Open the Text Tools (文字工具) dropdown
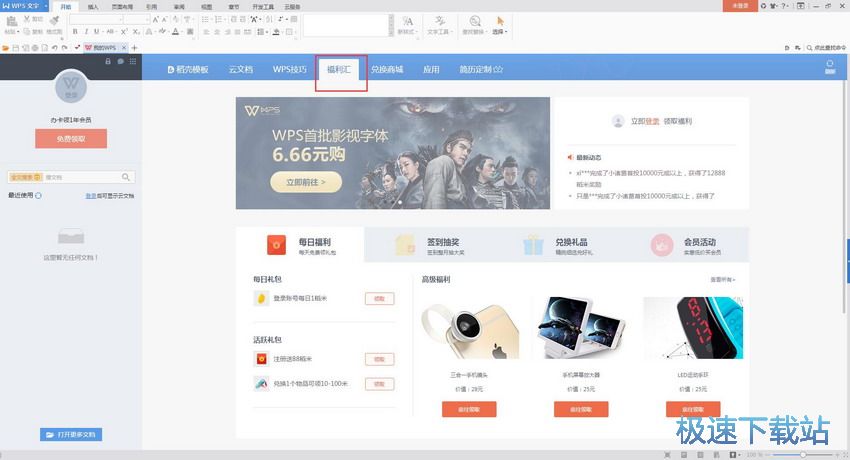The width and height of the screenshot is (850, 460). pyautogui.click(x=439, y=32)
